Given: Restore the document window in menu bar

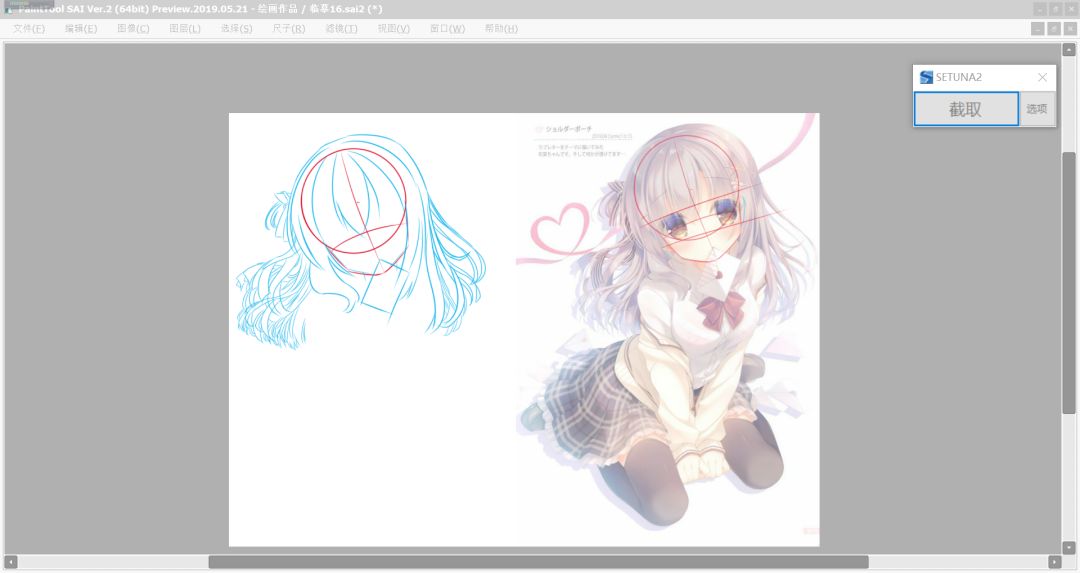Looking at the screenshot, I should [x=1054, y=28].
